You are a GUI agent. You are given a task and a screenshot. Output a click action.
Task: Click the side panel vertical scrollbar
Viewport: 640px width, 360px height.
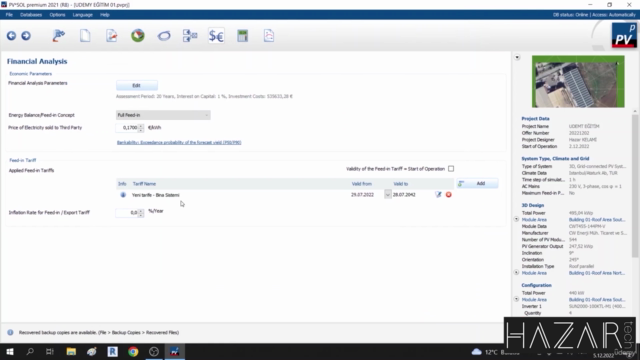click(635, 186)
